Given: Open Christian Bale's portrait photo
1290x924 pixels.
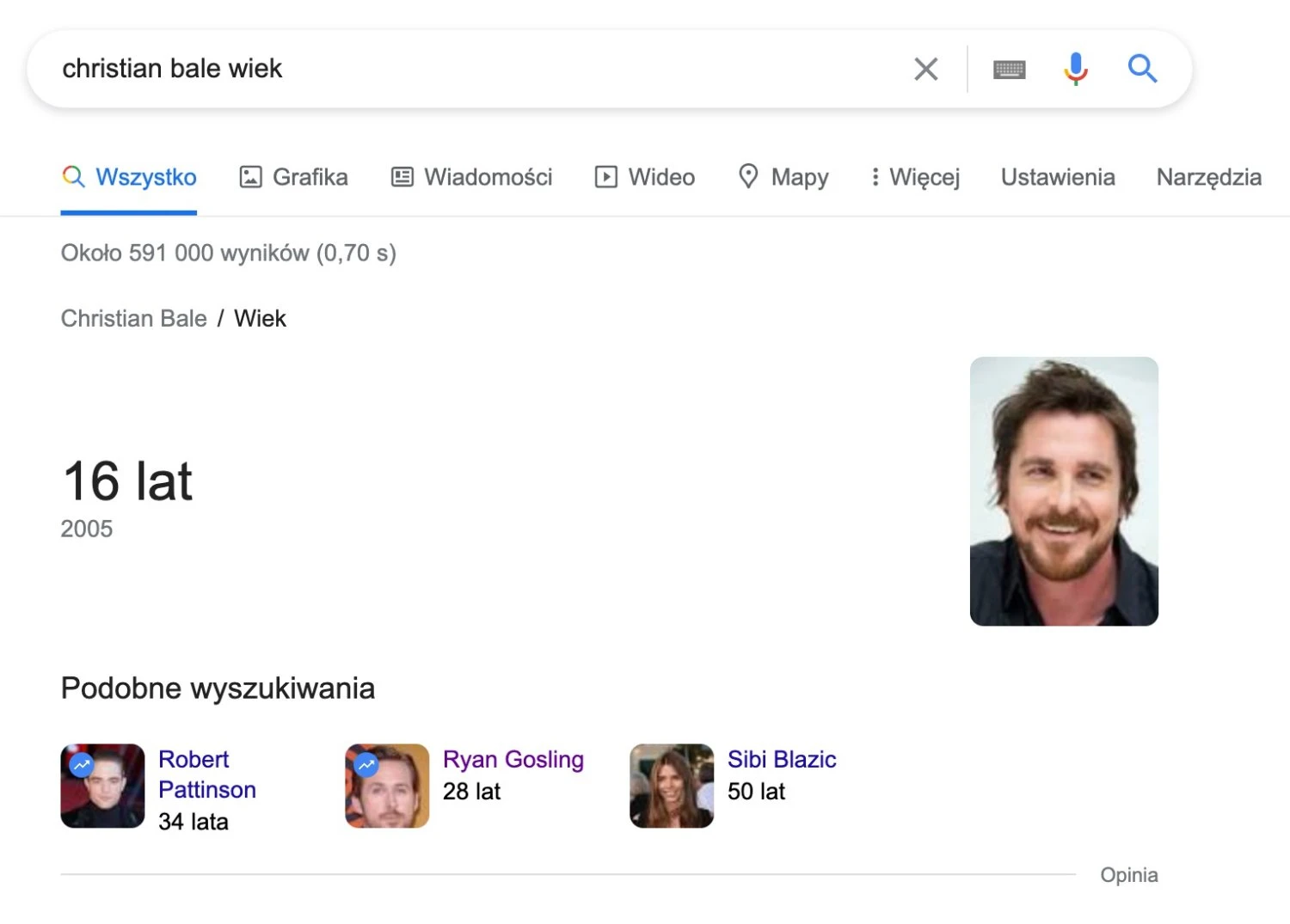Looking at the screenshot, I should [1064, 491].
